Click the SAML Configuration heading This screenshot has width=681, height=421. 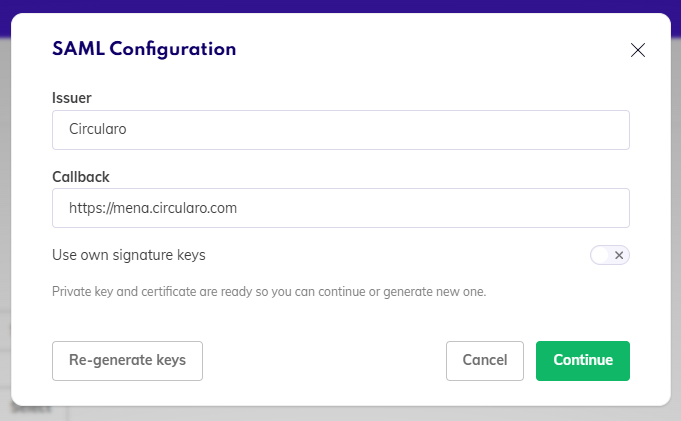(x=144, y=49)
